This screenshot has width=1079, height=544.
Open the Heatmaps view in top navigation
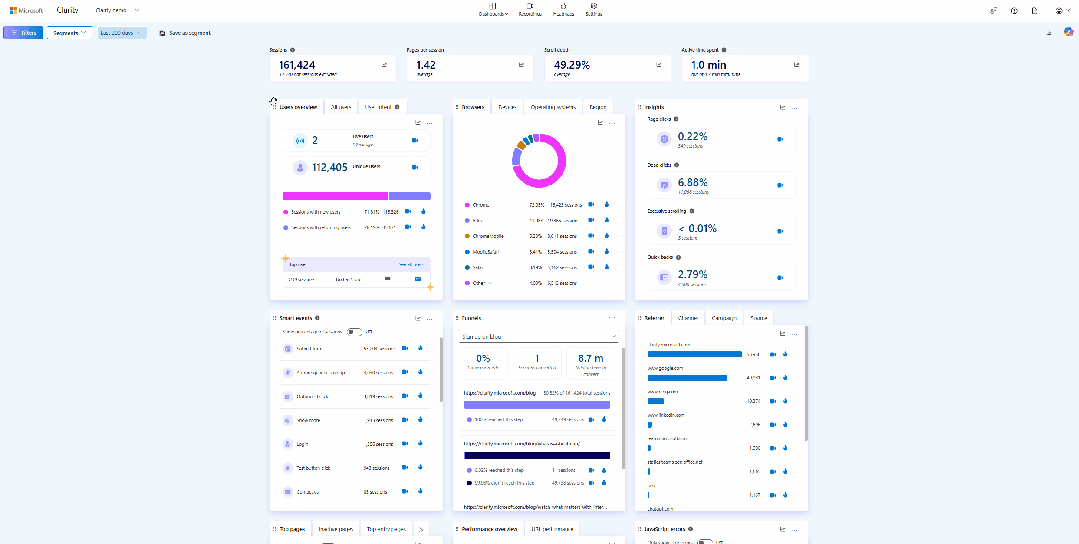(x=563, y=10)
